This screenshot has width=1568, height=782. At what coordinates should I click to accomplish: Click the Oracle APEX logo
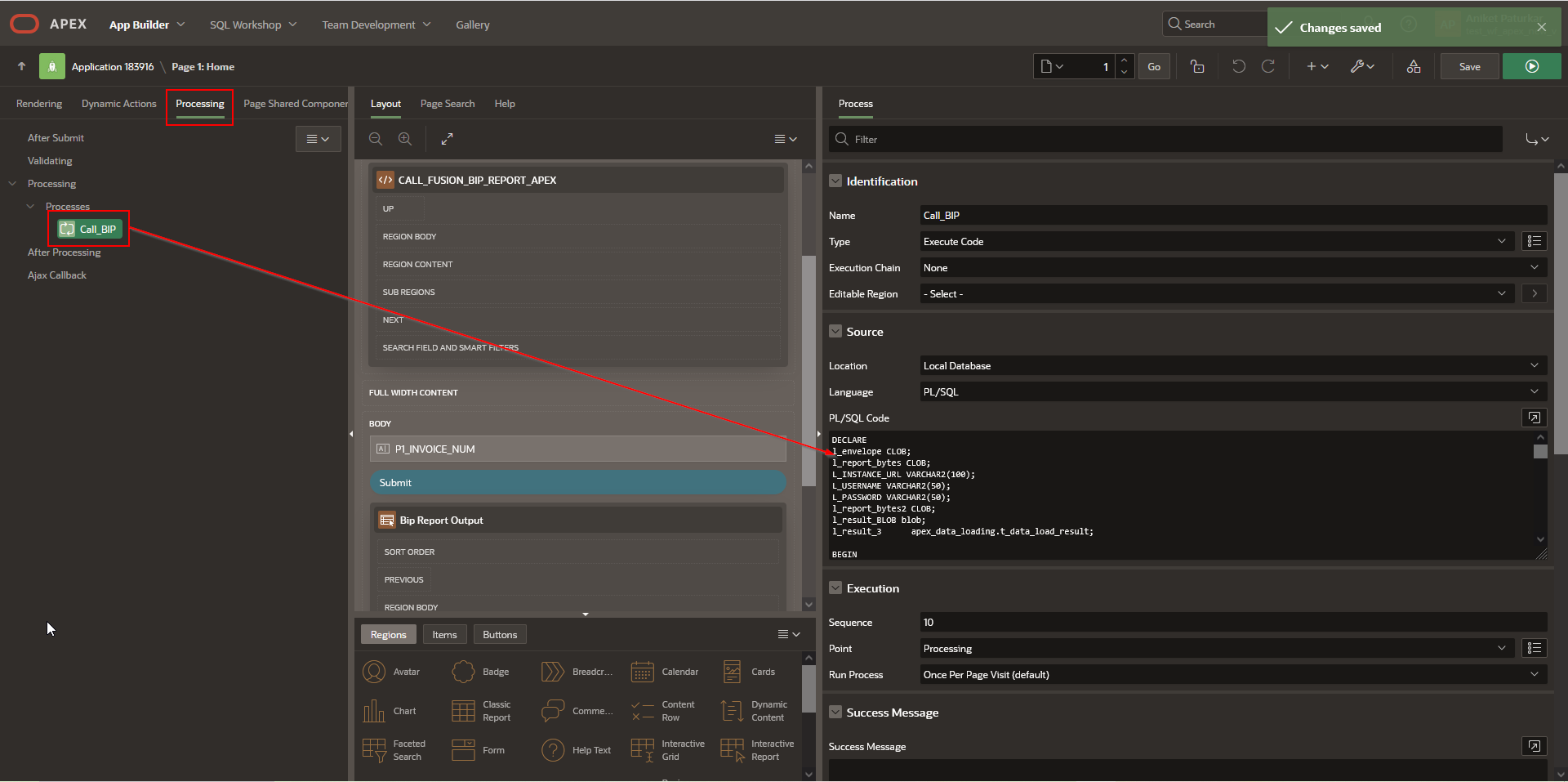point(48,25)
